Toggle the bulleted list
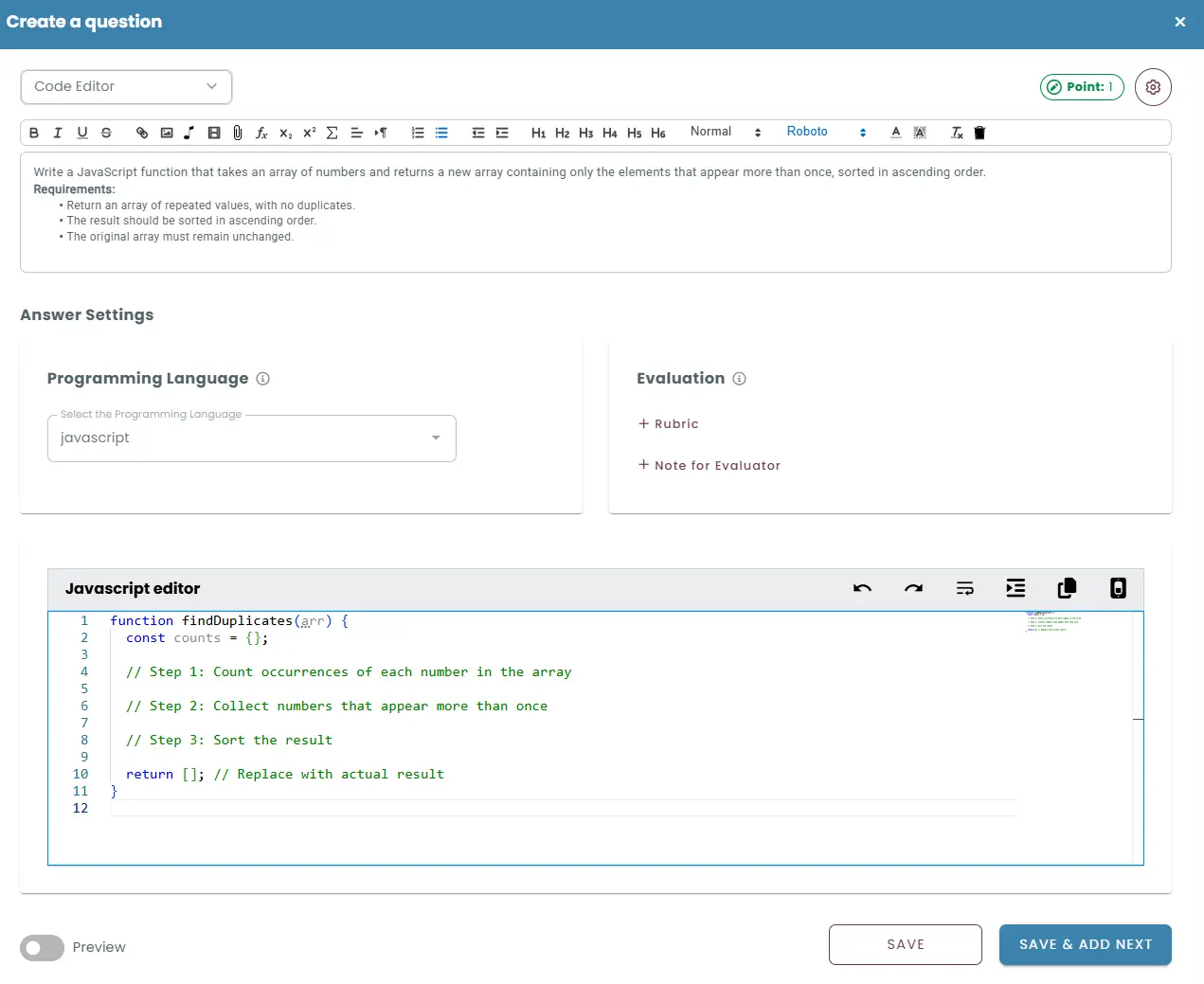This screenshot has height=984, width=1204. point(441,133)
